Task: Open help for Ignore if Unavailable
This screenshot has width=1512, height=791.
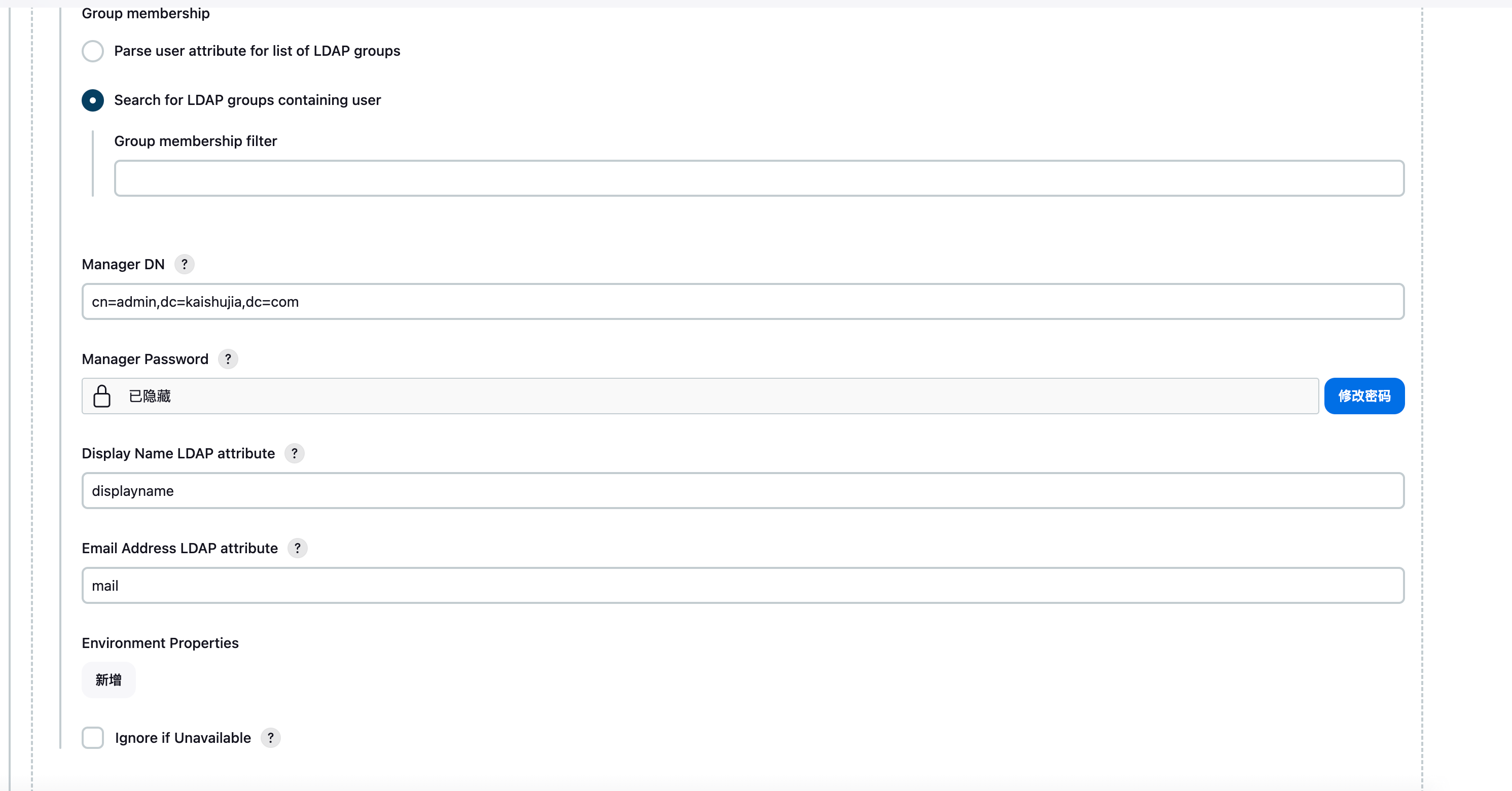Action: pyautogui.click(x=271, y=738)
